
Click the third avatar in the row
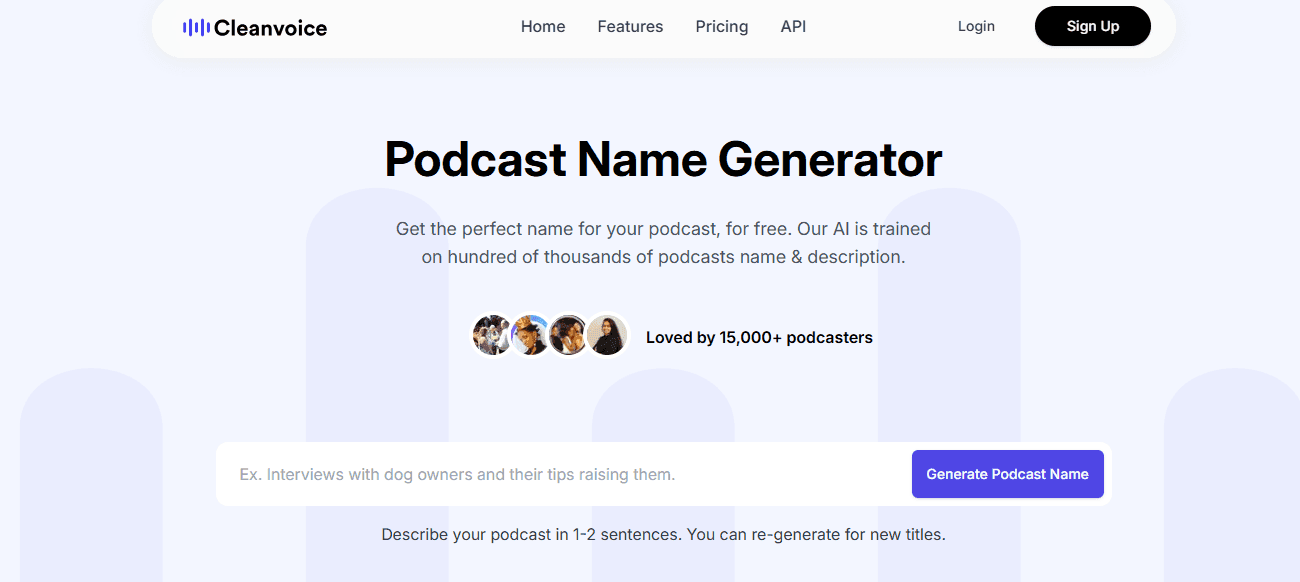click(568, 336)
